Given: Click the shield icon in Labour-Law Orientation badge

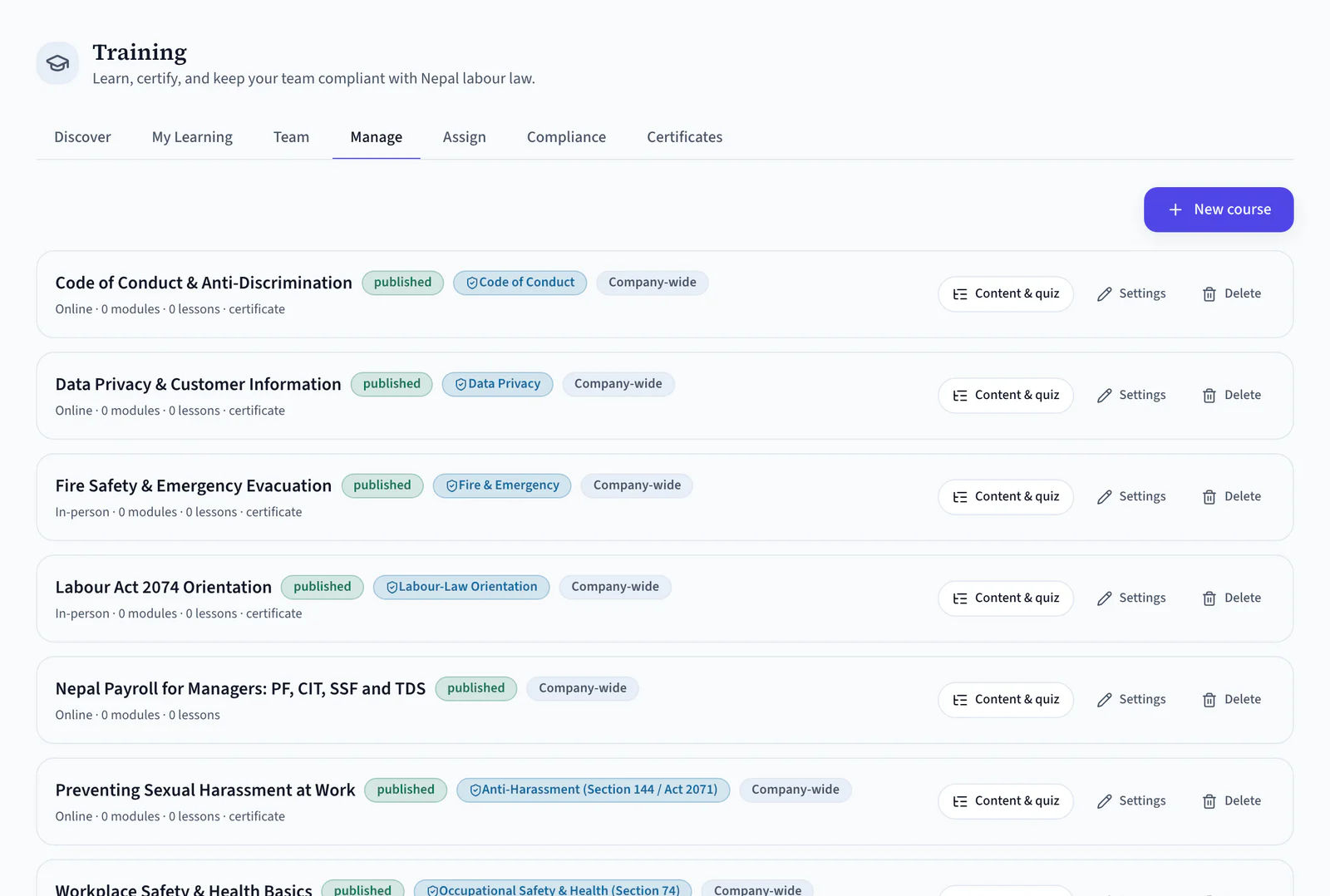Looking at the screenshot, I should coord(392,588).
